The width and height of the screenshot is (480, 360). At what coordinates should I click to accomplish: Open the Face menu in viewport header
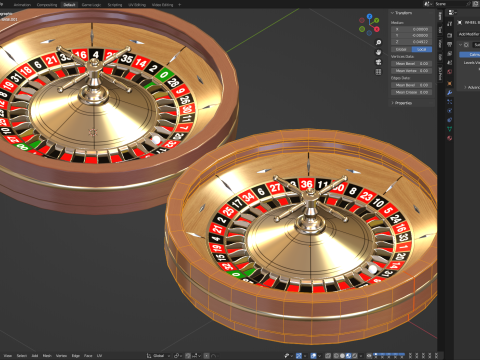pyautogui.click(x=88, y=356)
